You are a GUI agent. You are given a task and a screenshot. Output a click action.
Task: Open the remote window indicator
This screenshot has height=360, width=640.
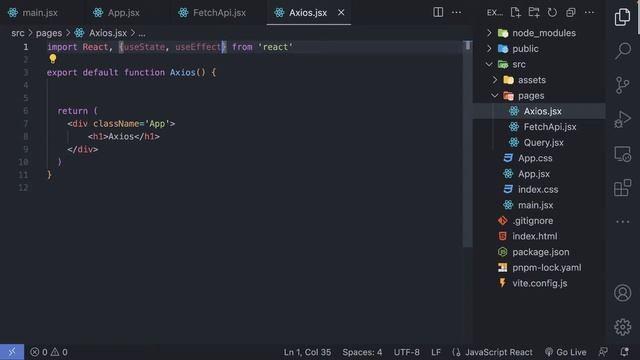pos(12,352)
